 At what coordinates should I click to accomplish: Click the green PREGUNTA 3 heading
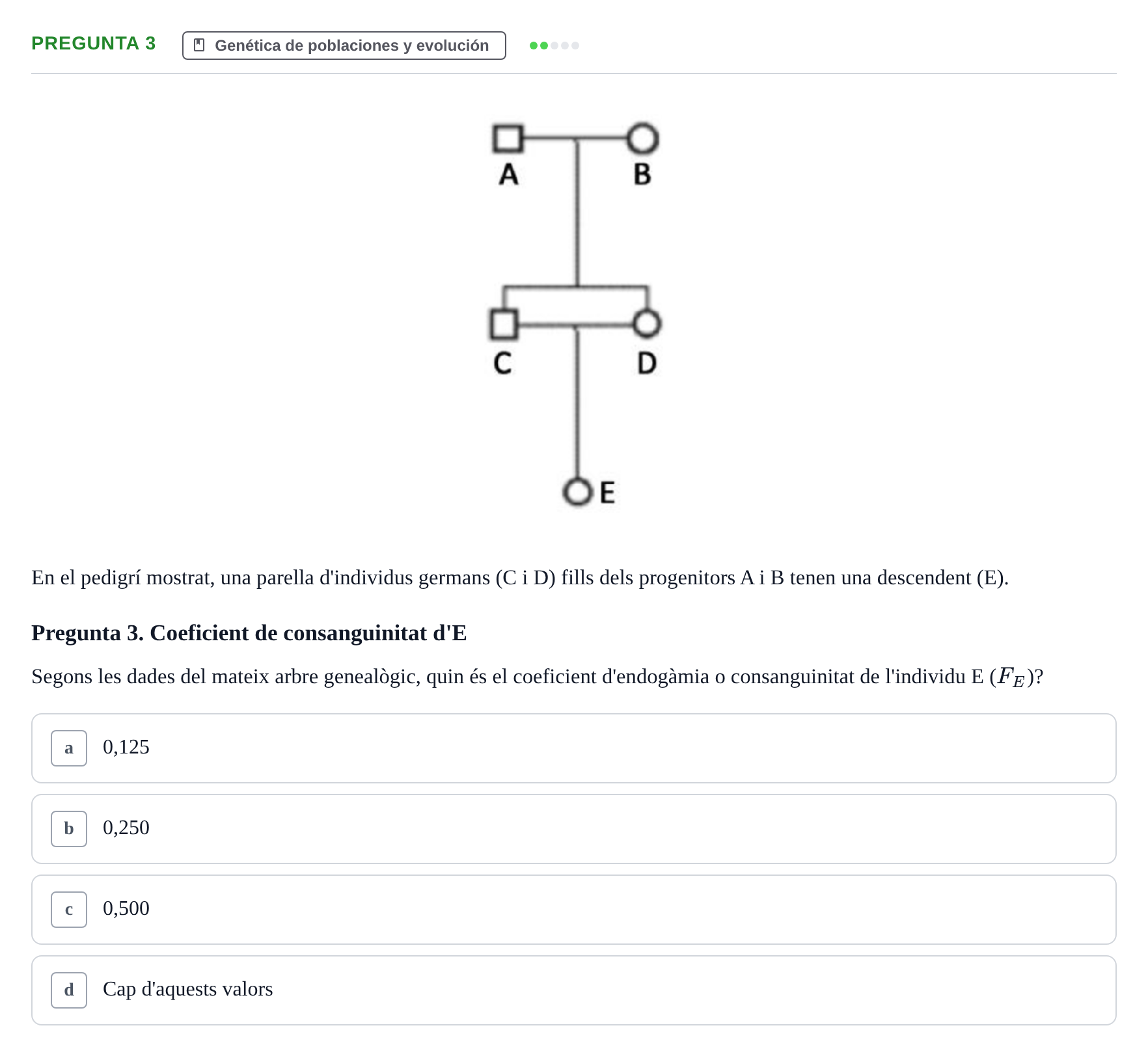pos(94,44)
